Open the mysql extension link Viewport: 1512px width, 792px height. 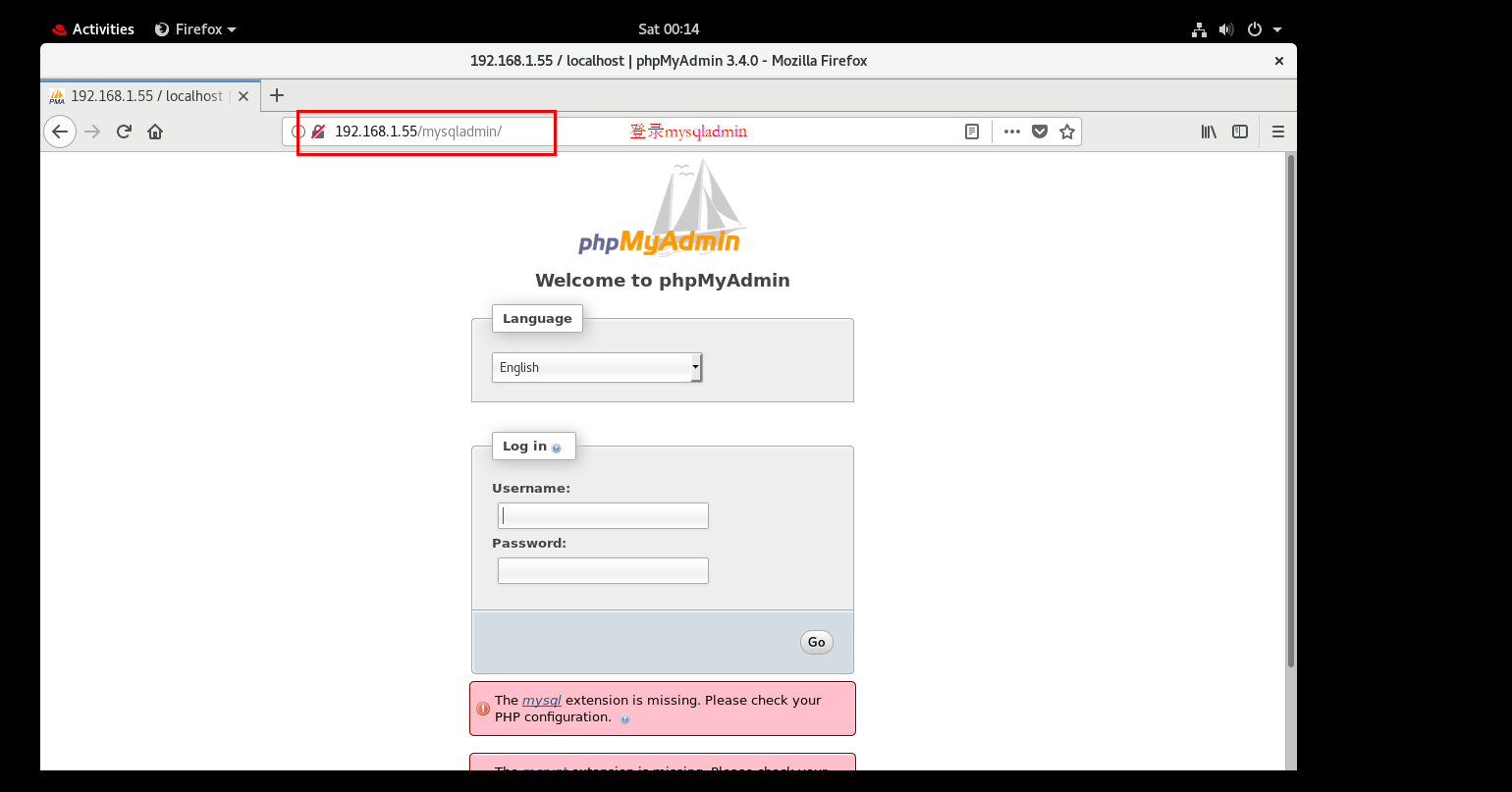click(x=542, y=700)
